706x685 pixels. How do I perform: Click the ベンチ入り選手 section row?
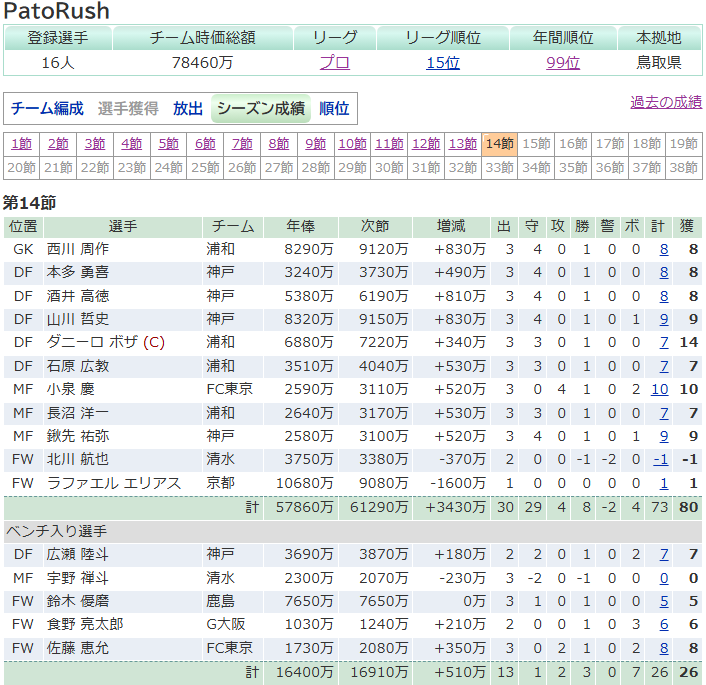click(x=353, y=531)
